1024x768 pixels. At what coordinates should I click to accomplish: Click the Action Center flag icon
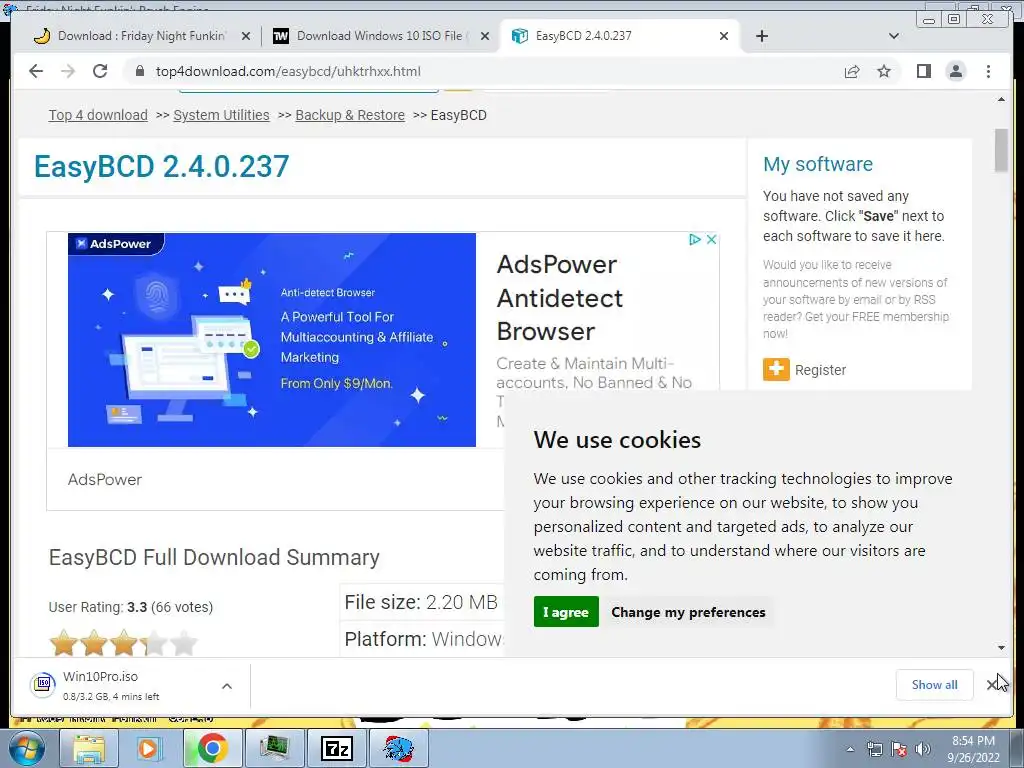[x=899, y=749]
